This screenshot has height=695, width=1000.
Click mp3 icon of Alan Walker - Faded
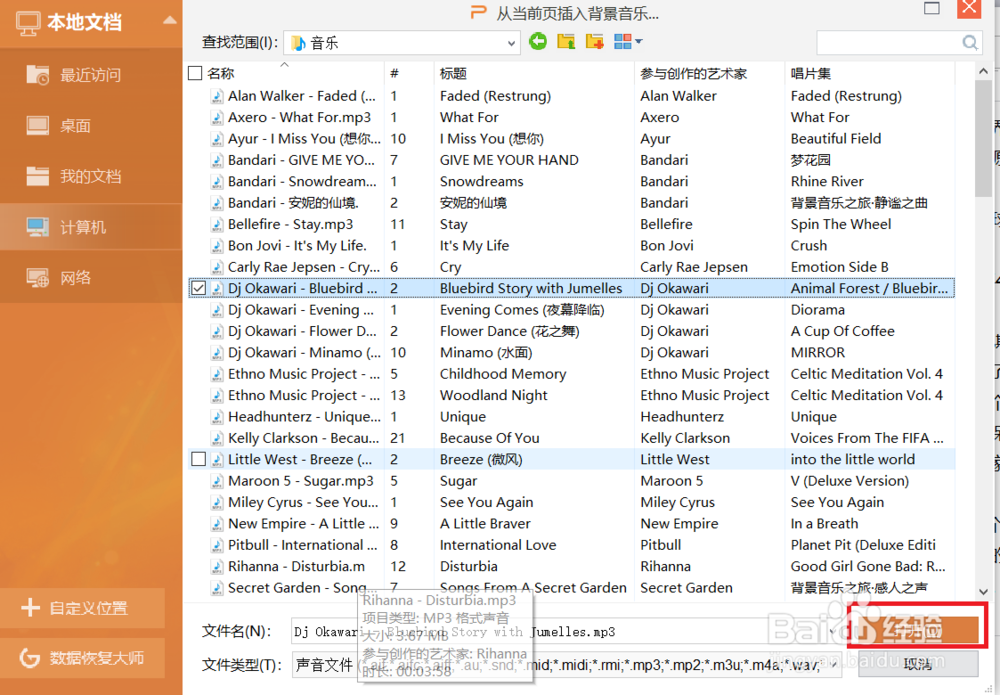point(217,96)
